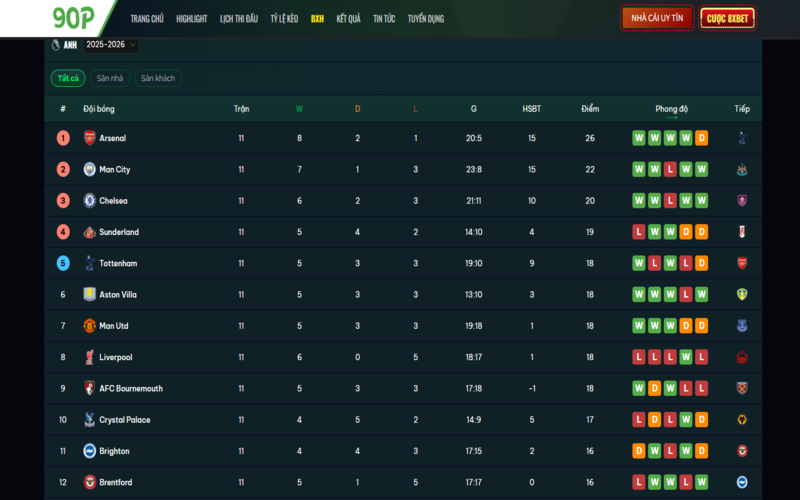Image resolution: width=800 pixels, height=500 pixels.
Task: Click Arsenal's most recent form badge D
Action: [x=701, y=138]
